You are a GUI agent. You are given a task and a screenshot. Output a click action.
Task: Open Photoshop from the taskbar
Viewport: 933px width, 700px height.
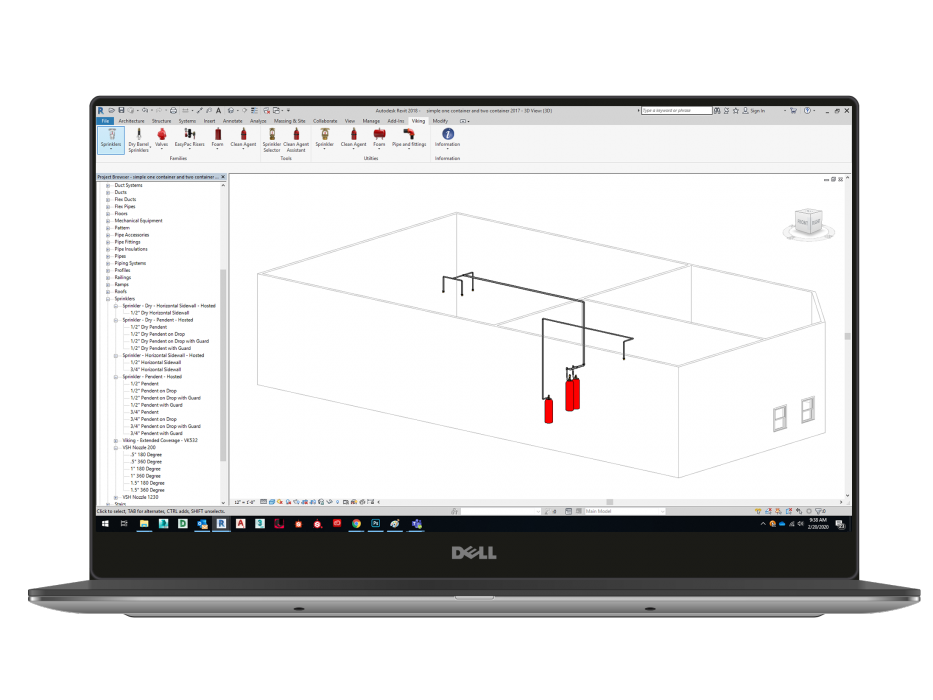(x=375, y=524)
